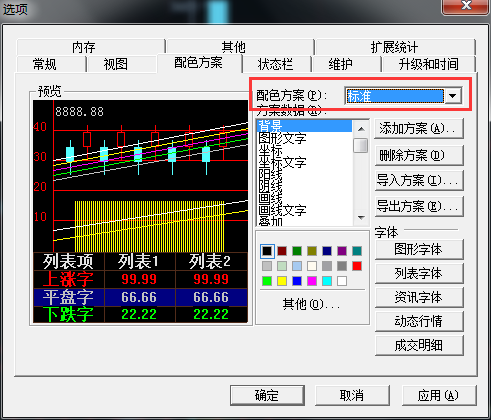This screenshot has width=491, height=420.
Task: Pick the light blue swatch
Action: coord(297,266)
